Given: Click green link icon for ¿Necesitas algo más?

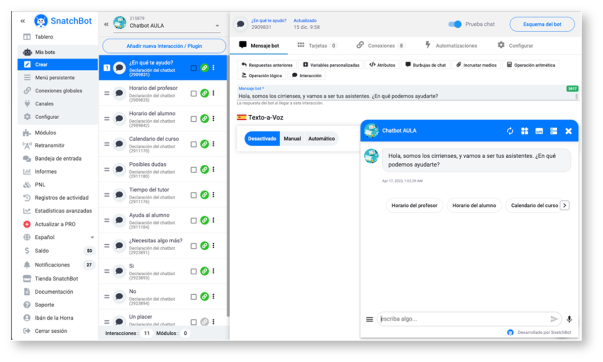Looking at the screenshot, I should pyautogui.click(x=205, y=245).
